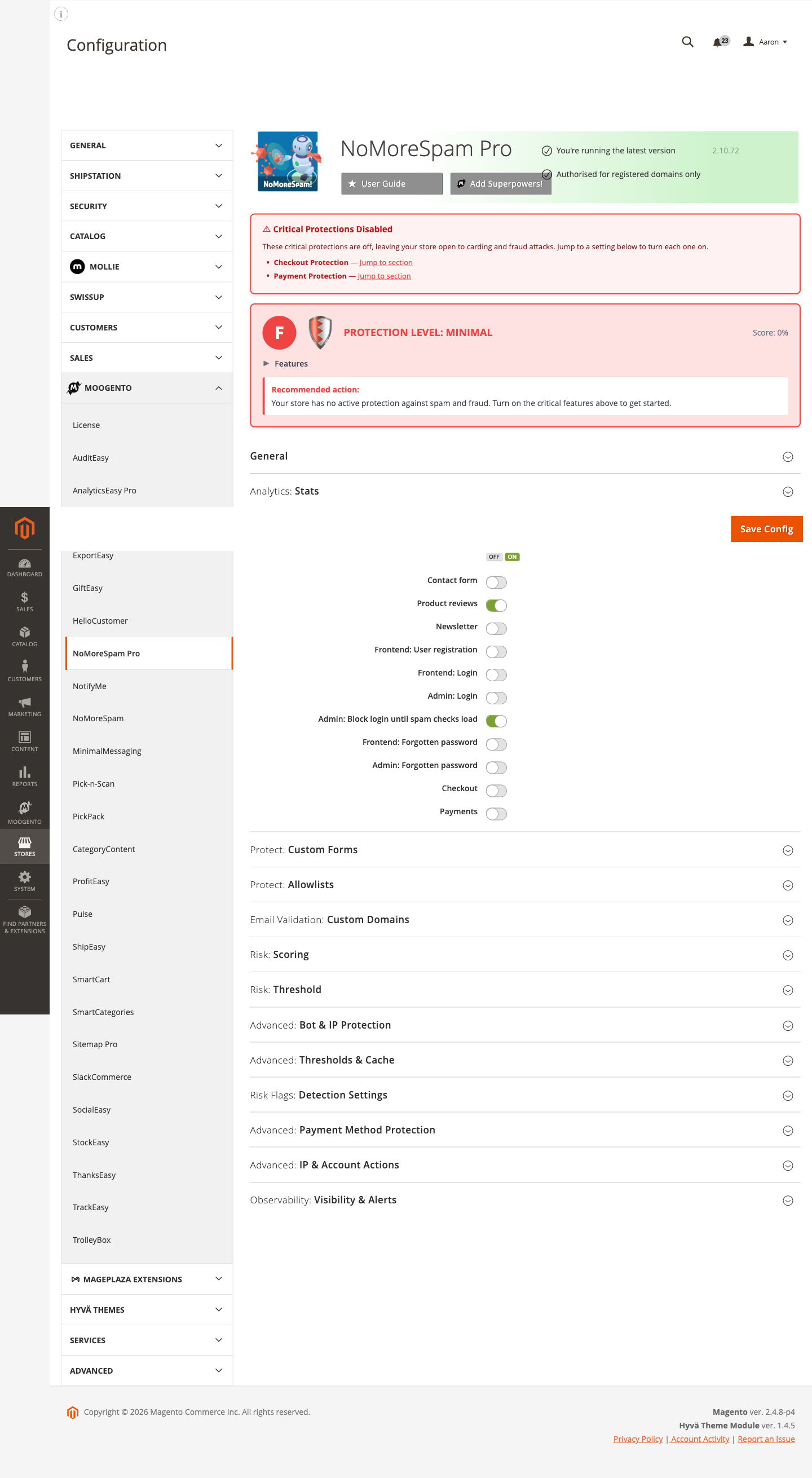Open Catalog in the admin sidebar
This screenshot has height=1478, width=812.
click(x=25, y=637)
